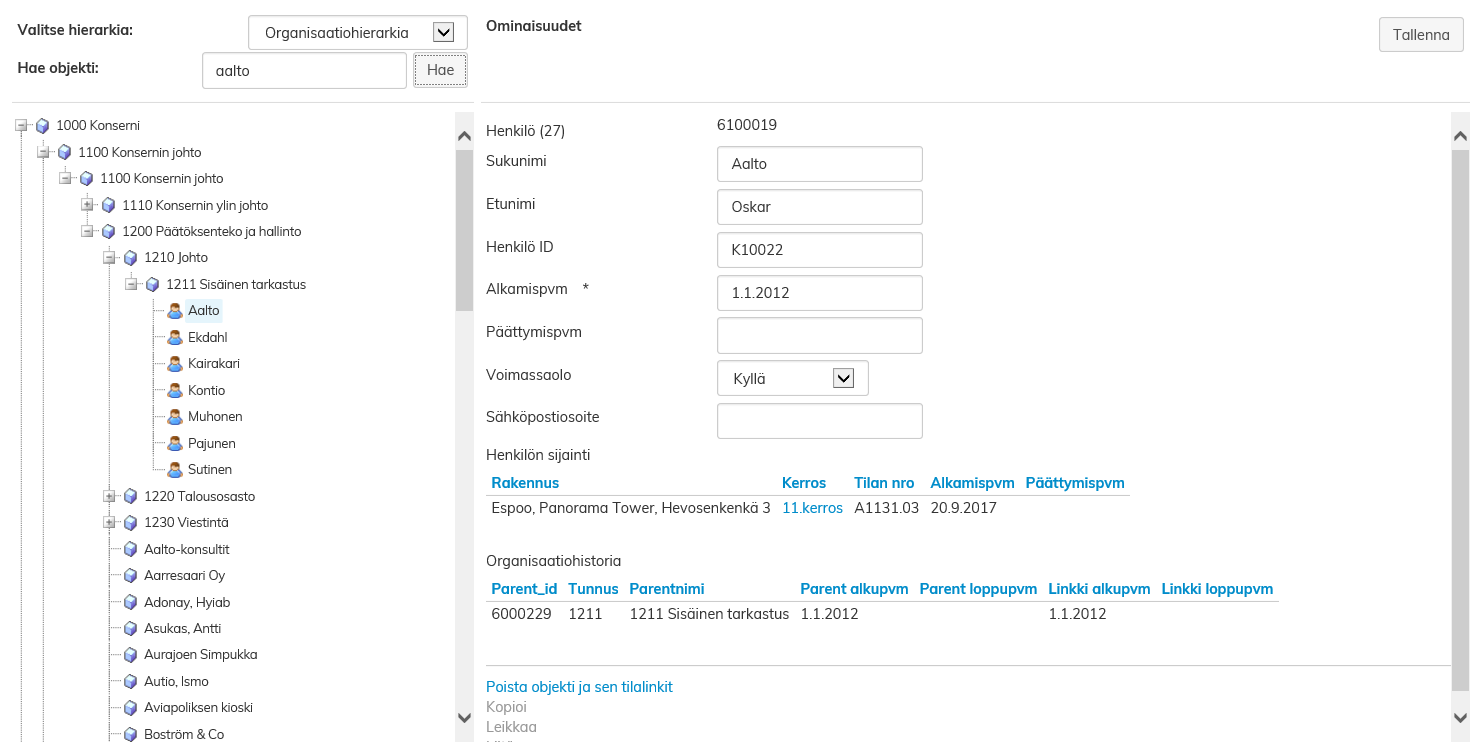Select Pajunen in the tree

click(211, 443)
